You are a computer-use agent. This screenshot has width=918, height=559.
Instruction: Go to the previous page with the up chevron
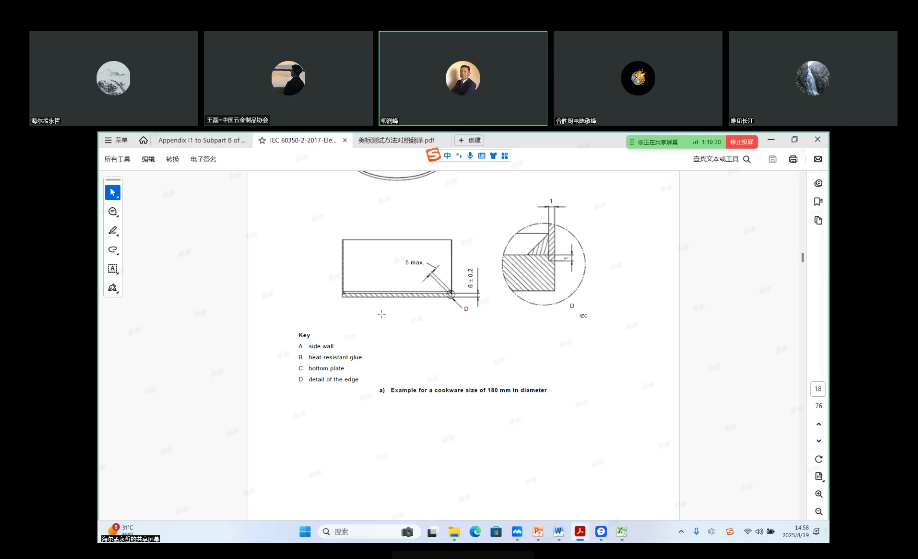coord(819,423)
